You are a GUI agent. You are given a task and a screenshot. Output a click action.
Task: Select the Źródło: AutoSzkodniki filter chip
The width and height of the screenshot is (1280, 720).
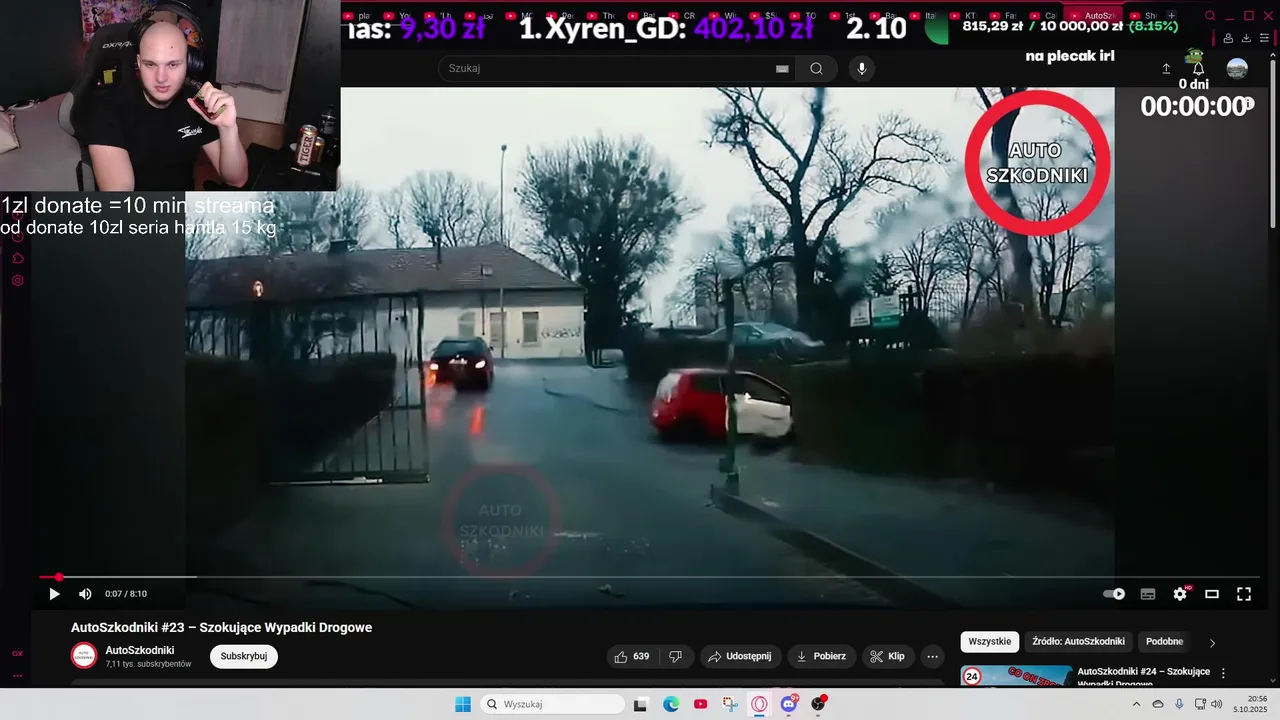[x=1078, y=642]
